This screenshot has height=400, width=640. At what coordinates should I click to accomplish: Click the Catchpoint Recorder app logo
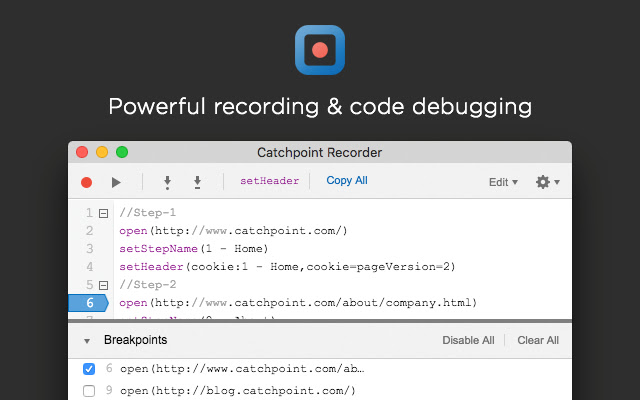[x=320, y=49]
